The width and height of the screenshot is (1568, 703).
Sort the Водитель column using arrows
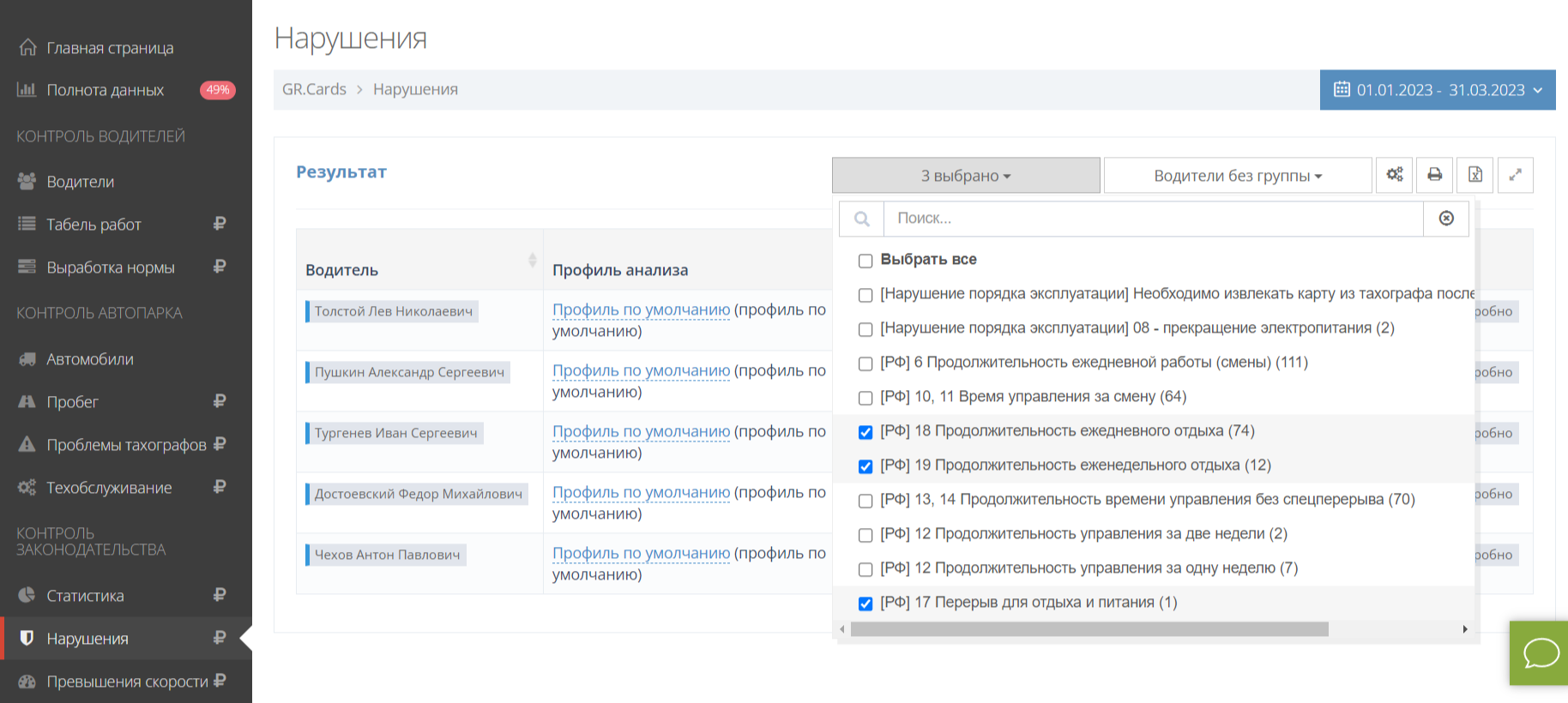coord(532,260)
